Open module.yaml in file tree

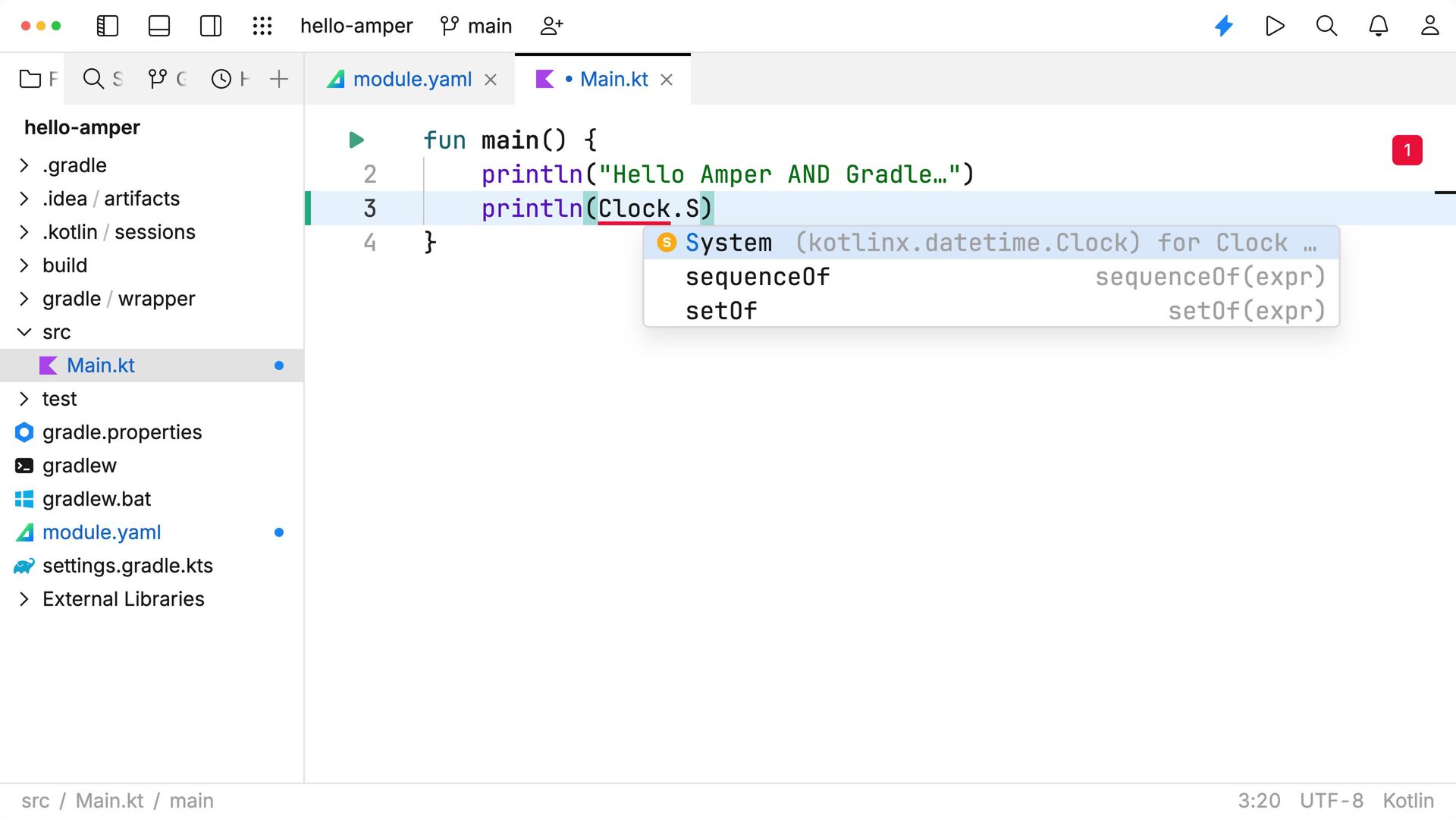click(152, 532)
